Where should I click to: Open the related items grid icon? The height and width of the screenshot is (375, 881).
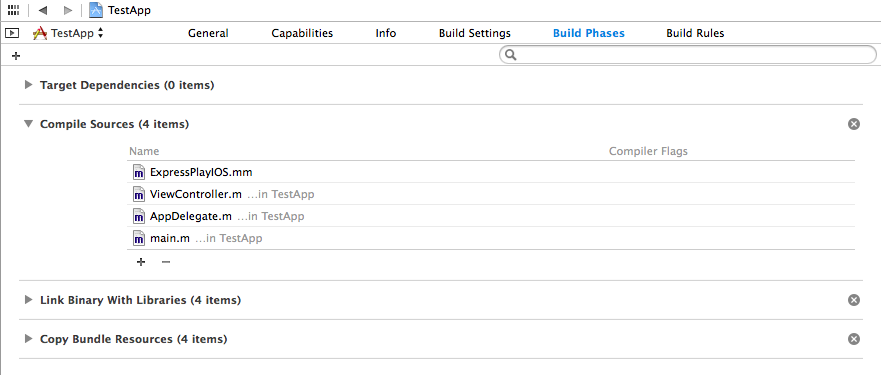tap(13, 10)
